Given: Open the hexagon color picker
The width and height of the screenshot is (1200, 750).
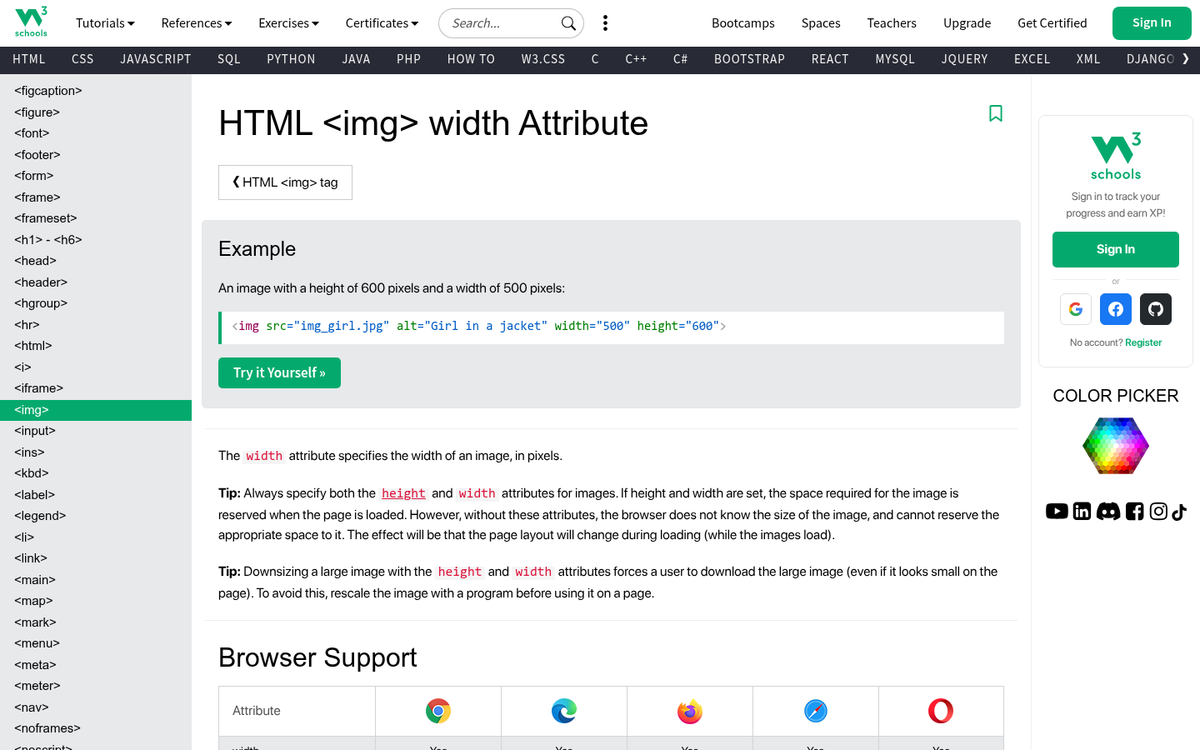Looking at the screenshot, I should pyautogui.click(x=1115, y=445).
